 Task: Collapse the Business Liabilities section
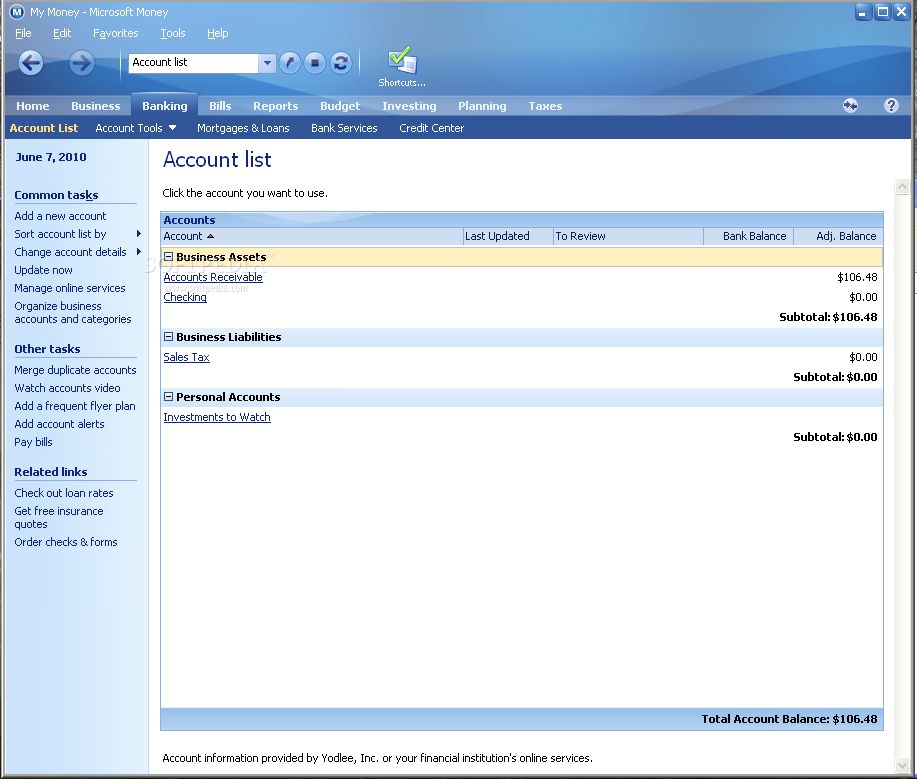[x=168, y=336]
